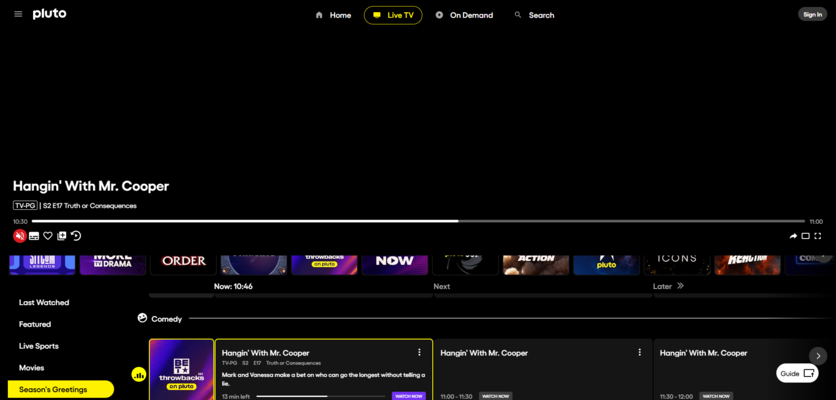The width and height of the screenshot is (836, 400).
Task: Unmute the video with the red speaker icon
Action: click(20, 236)
